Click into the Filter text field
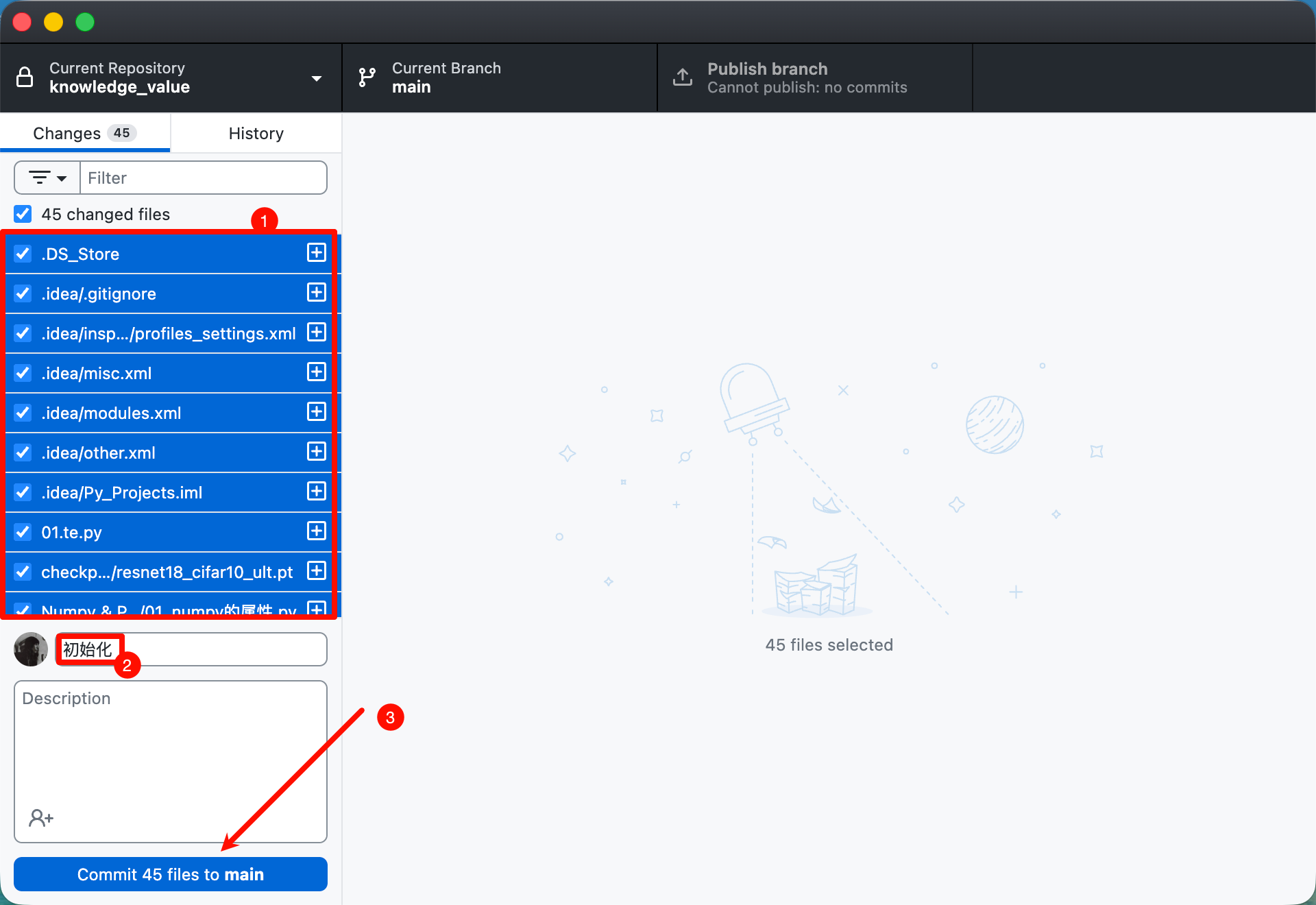 point(203,178)
